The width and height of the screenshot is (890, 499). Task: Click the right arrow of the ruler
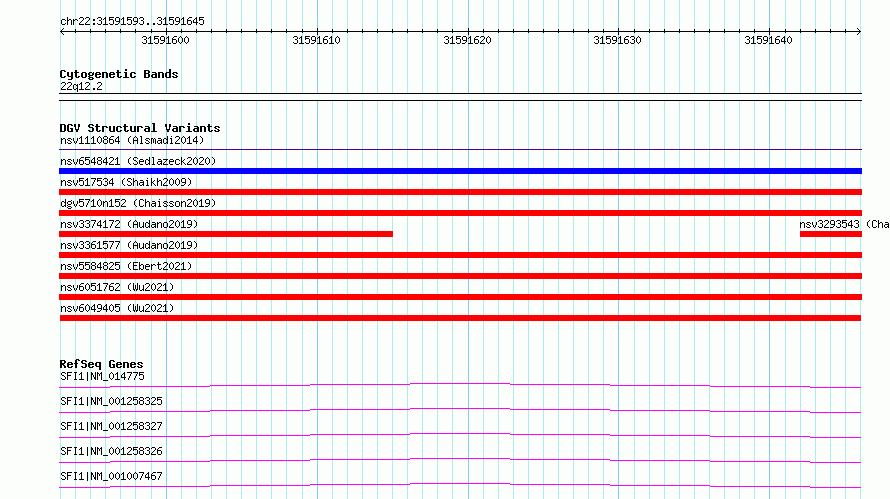(x=859, y=31)
